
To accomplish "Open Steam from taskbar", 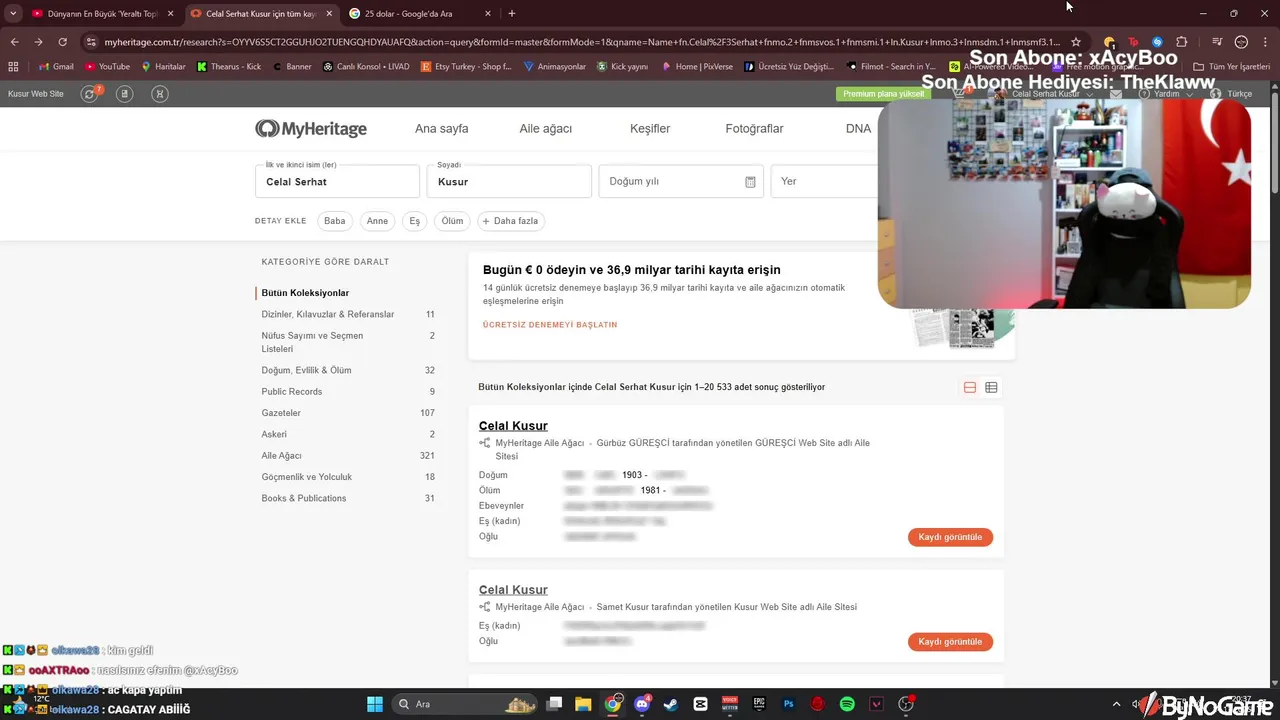I will (x=671, y=704).
